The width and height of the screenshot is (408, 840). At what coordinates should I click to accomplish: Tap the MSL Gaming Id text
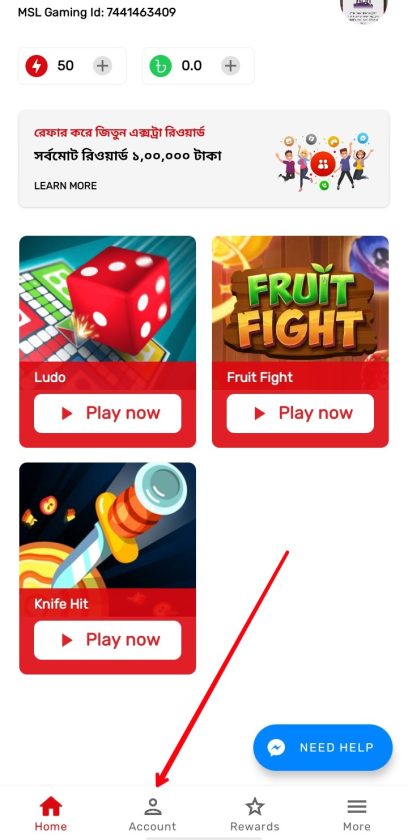click(x=97, y=12)
